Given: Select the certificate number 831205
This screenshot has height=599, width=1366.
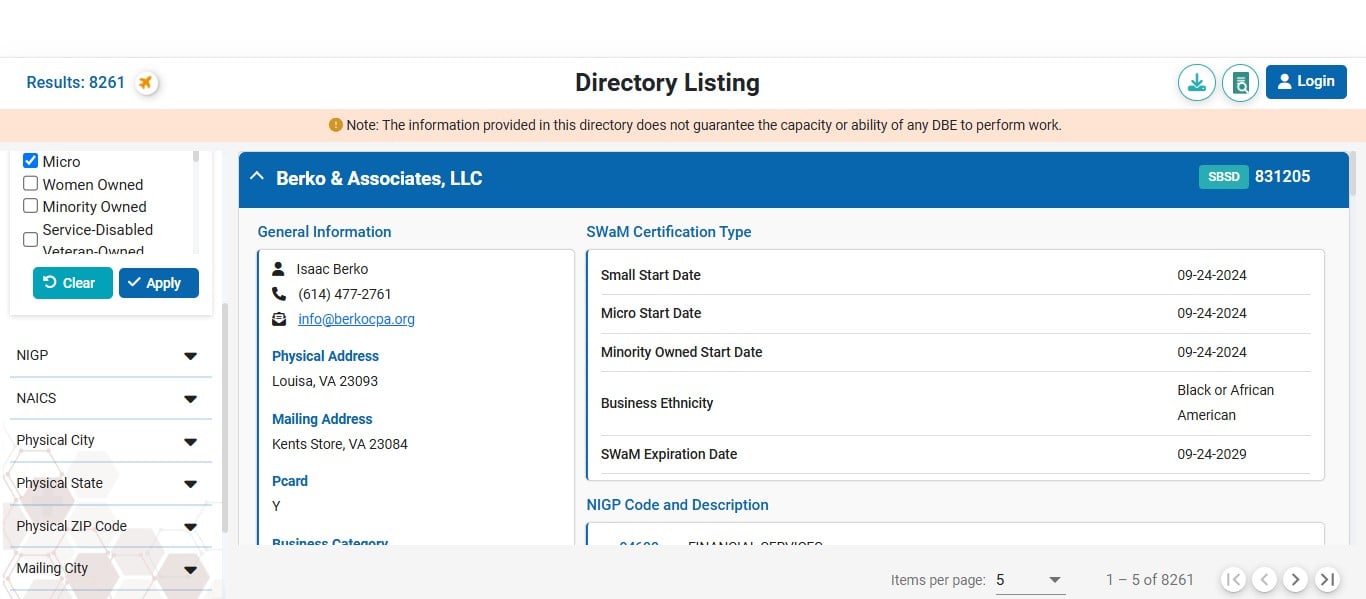Looking at the screenshot, I should 1282,177.
